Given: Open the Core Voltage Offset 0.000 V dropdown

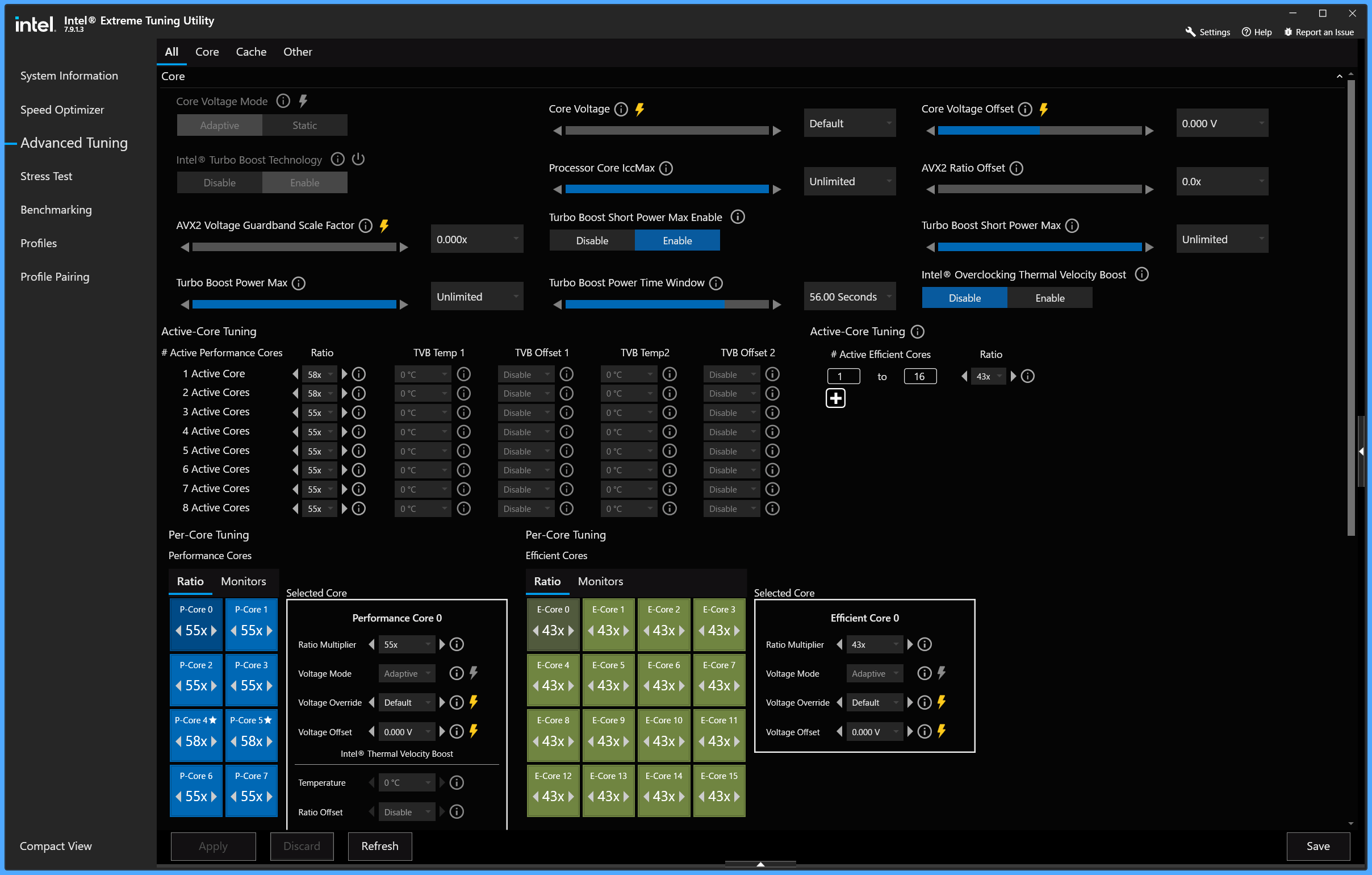Looking at the screenshot, I should click(1222, 123).
